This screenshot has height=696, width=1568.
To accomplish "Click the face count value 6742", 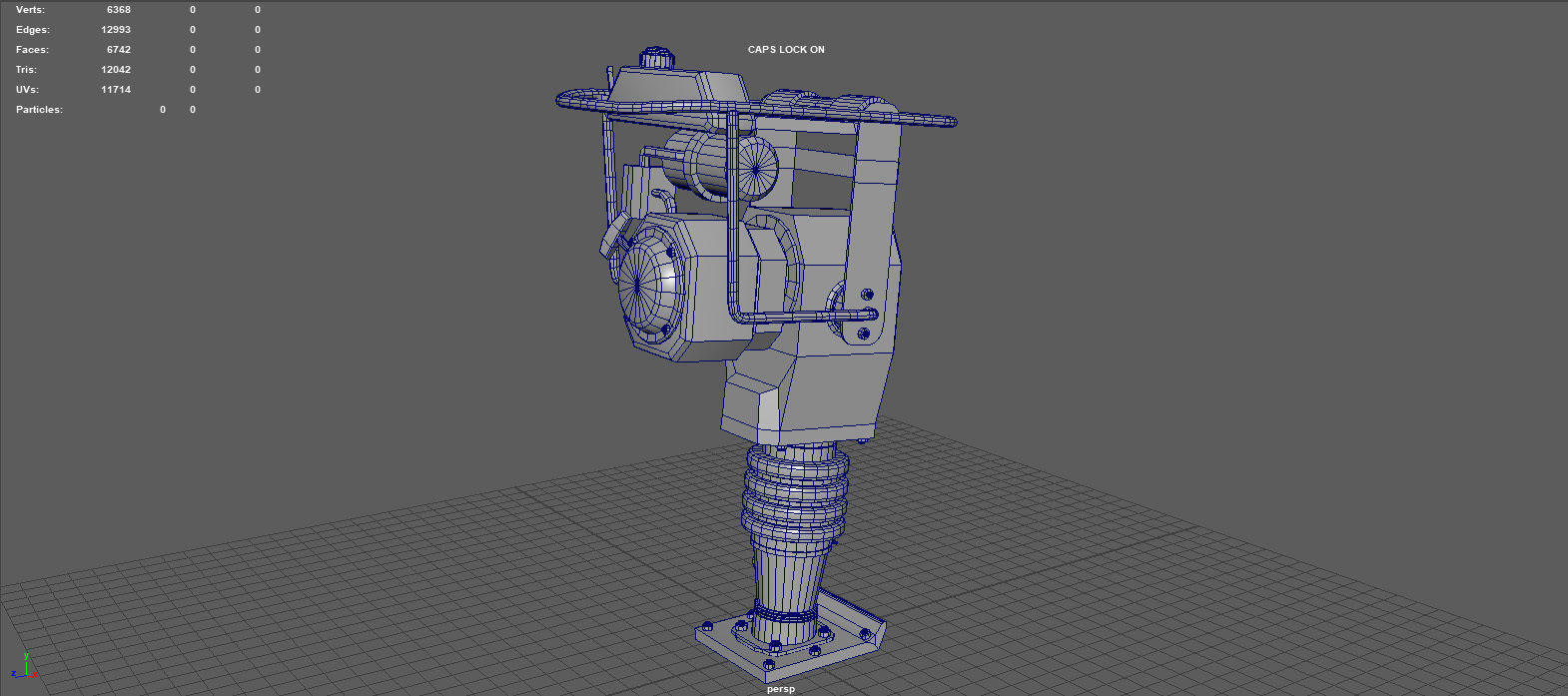I will click(x=119, y=50).
